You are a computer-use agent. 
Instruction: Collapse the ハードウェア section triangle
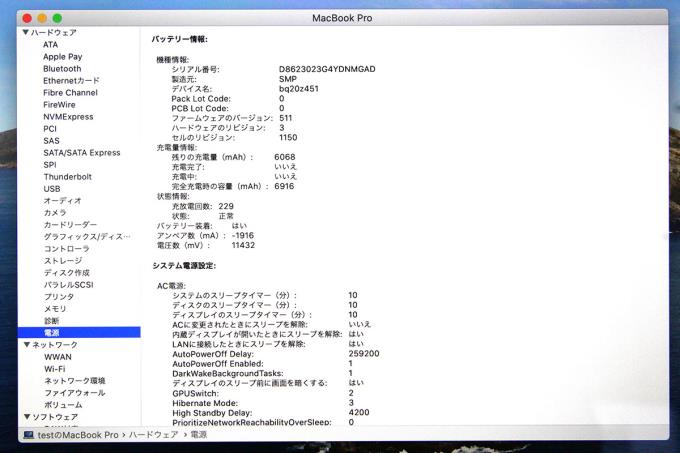[26, 33]
